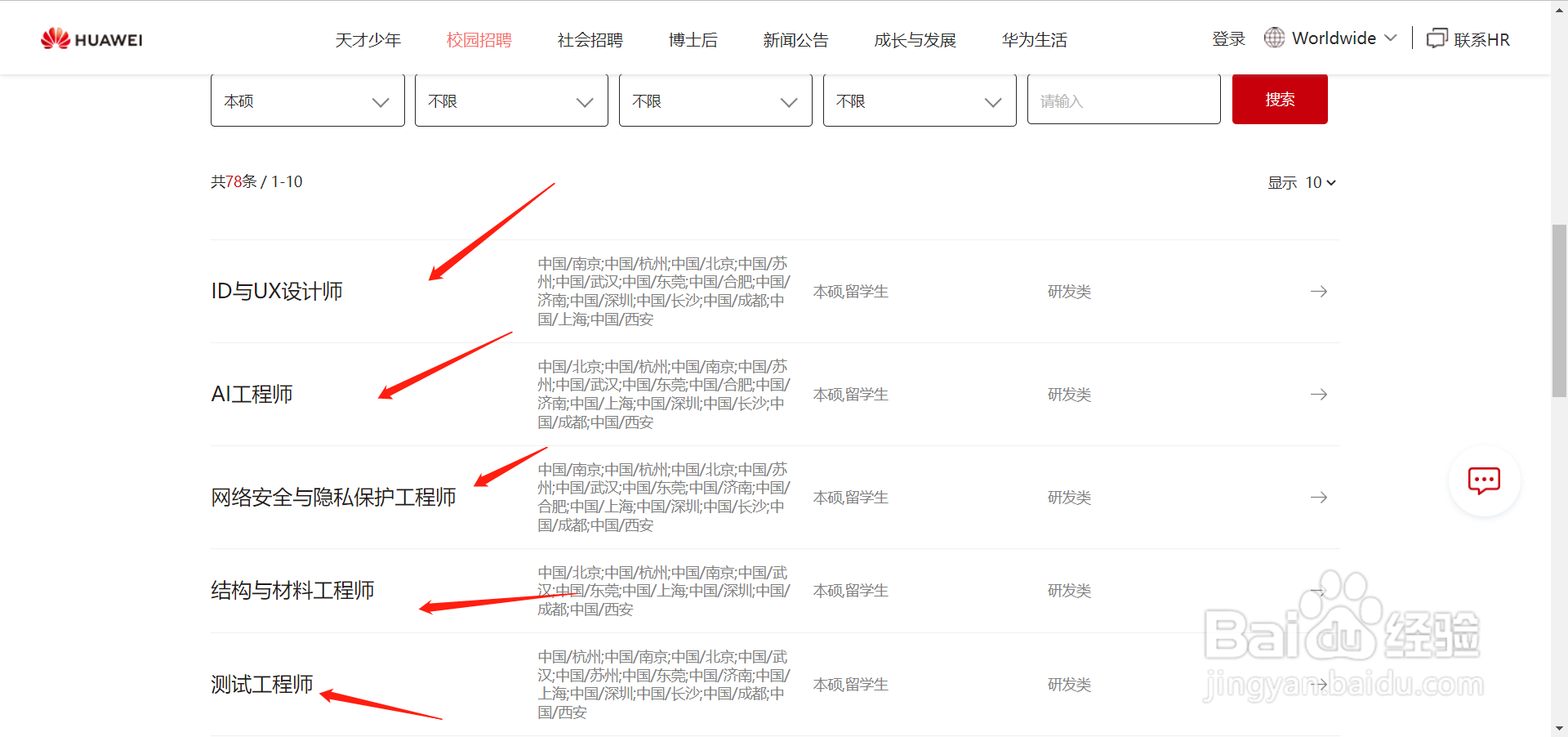This screenshot has height=737, width=1568.
Task: Open the 测试工程师 job posting
Action: (x=262, y=684)
